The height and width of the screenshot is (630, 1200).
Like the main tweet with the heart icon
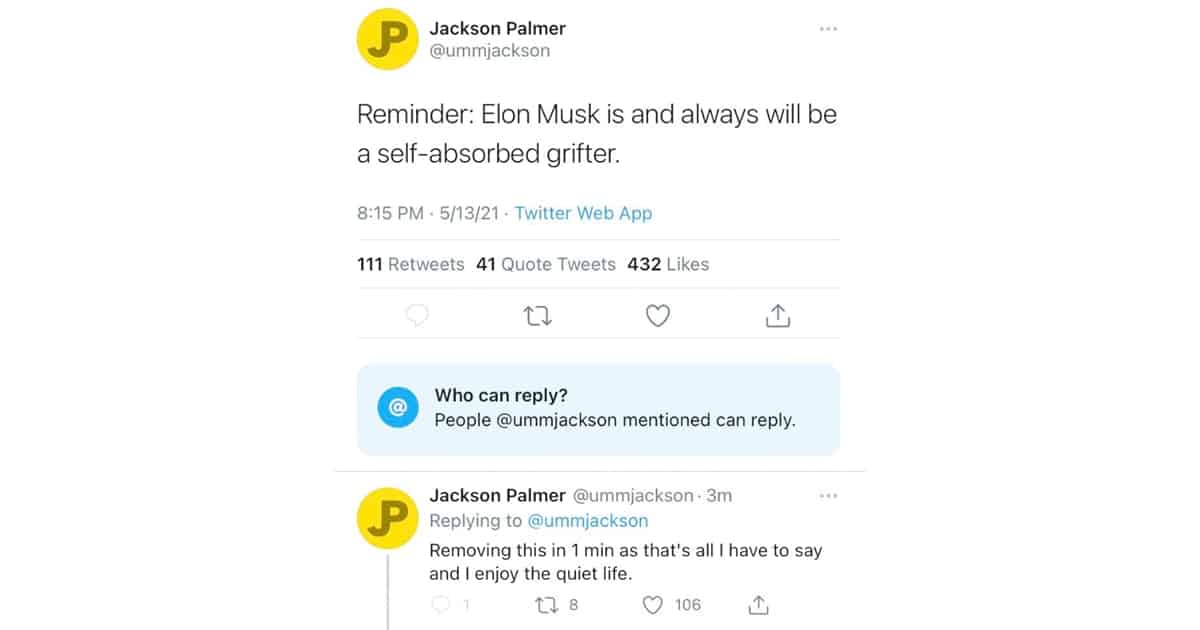[x=657, y=316]
